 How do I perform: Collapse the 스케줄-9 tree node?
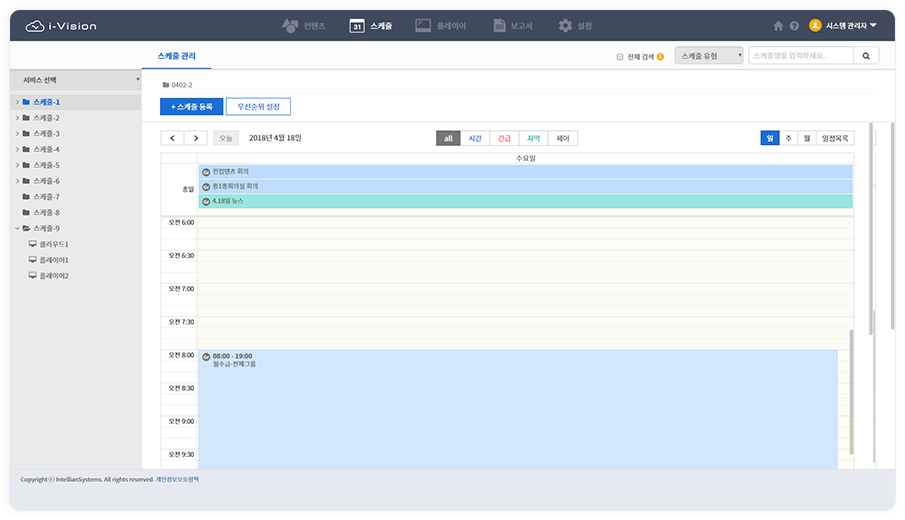click(17, 229)
